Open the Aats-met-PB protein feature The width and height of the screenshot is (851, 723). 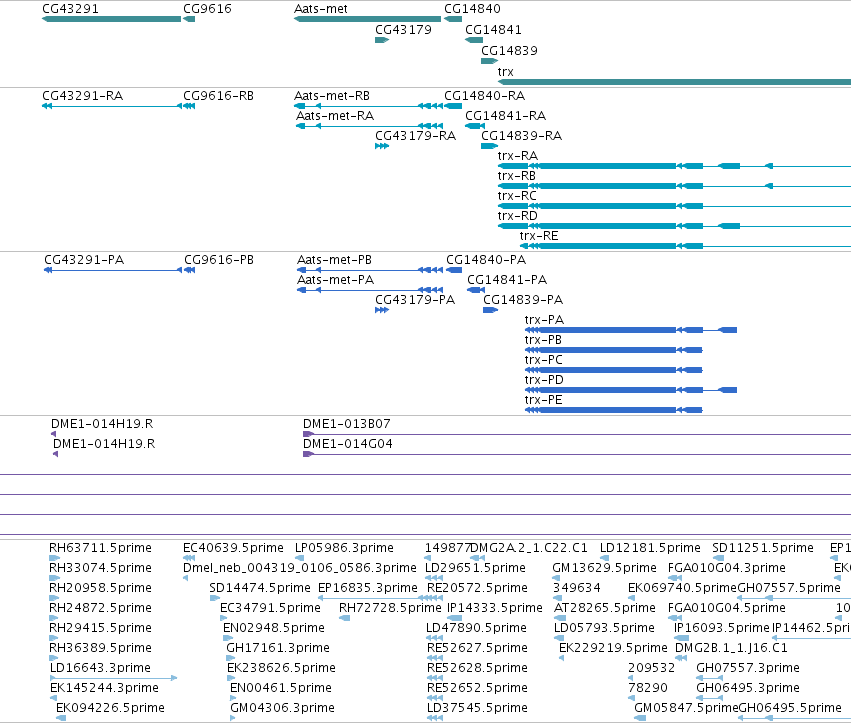(x=370, y=270)
